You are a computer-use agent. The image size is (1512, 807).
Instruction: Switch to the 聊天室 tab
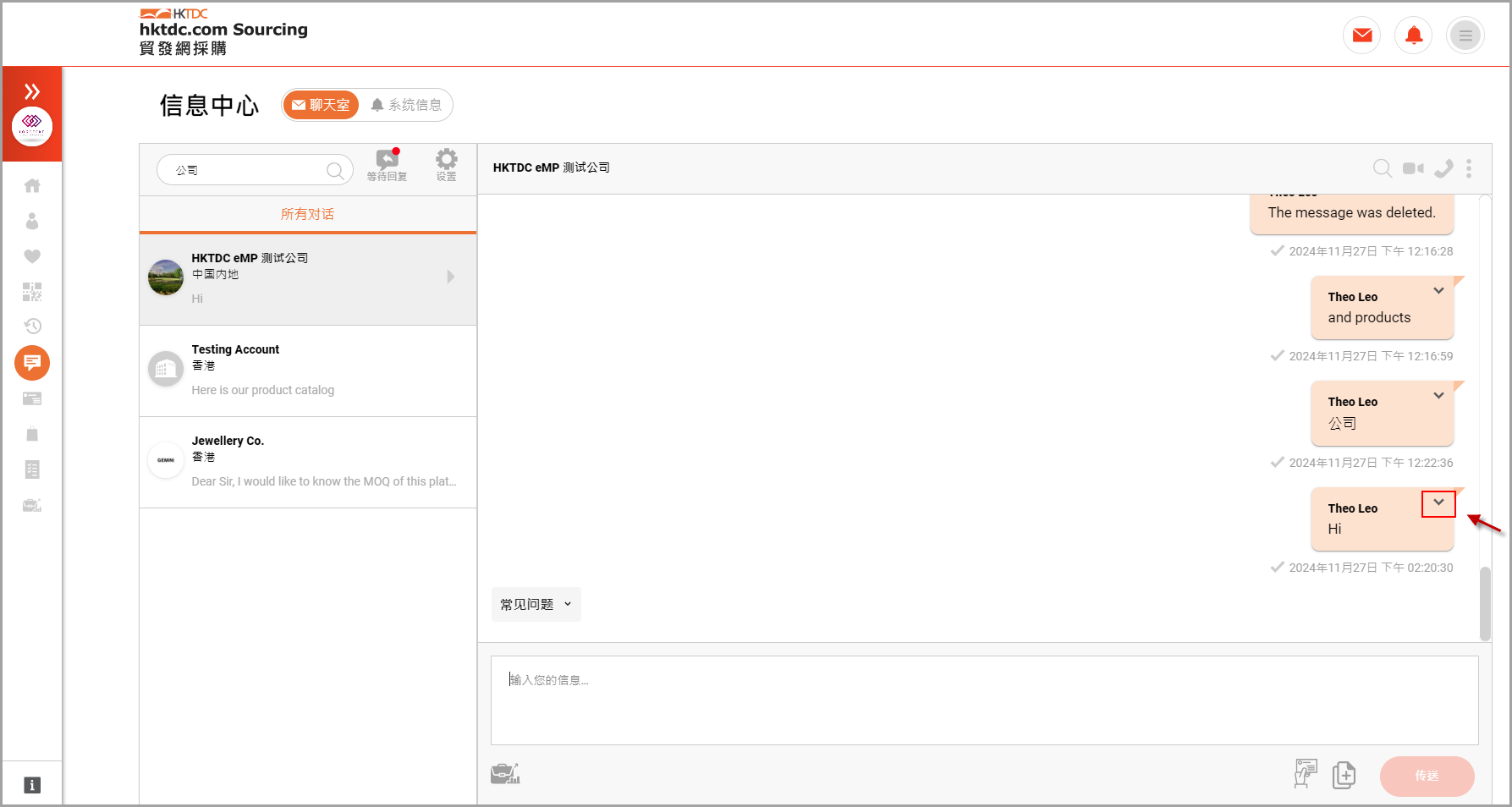(x=321, y=105)
